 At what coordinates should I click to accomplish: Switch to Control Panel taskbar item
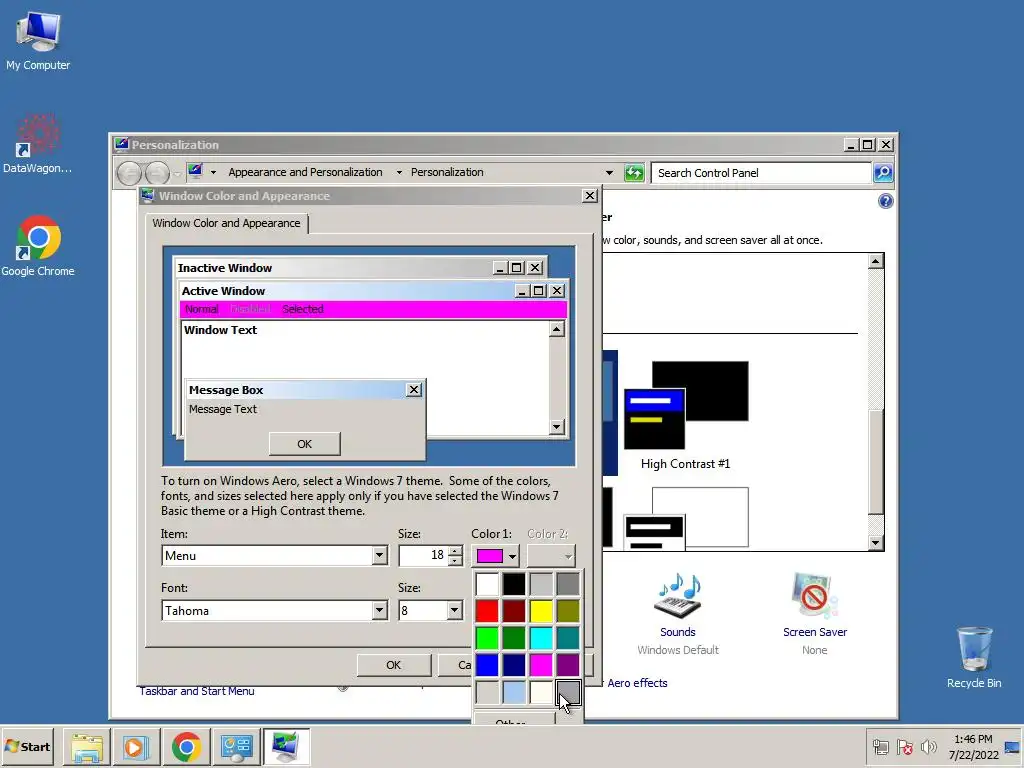[x=236, y=747]
